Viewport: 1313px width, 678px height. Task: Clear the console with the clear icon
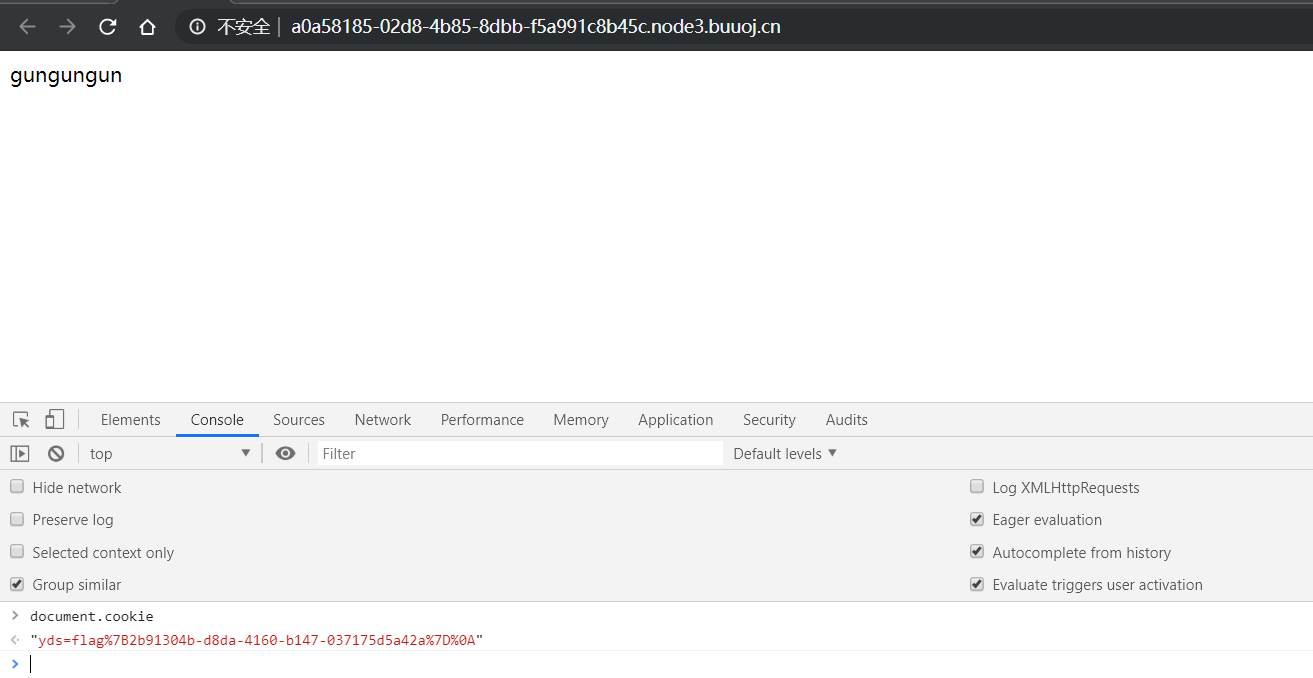(56, 453)
